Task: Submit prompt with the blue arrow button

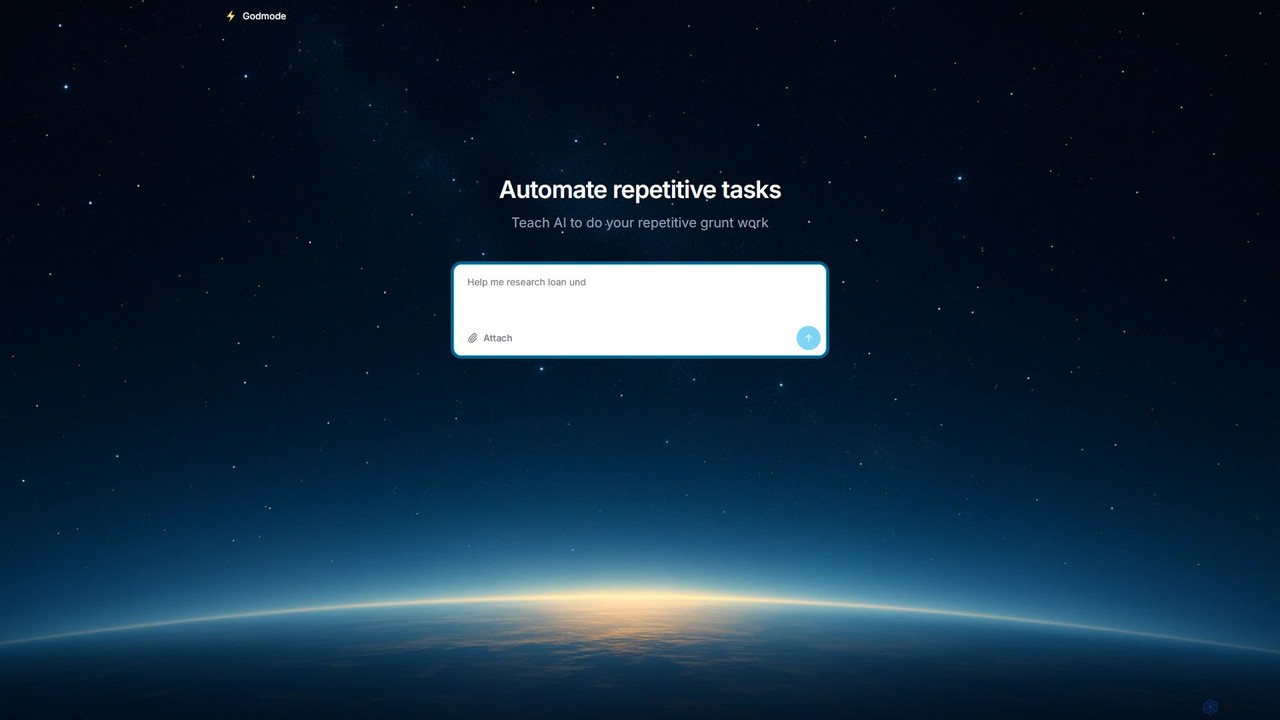Action: click(x=808, y=338)
